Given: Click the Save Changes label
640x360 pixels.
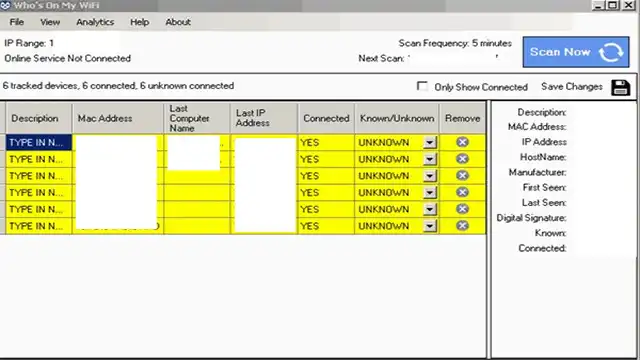Looking at the screenshot, I should tap(572, 87).
